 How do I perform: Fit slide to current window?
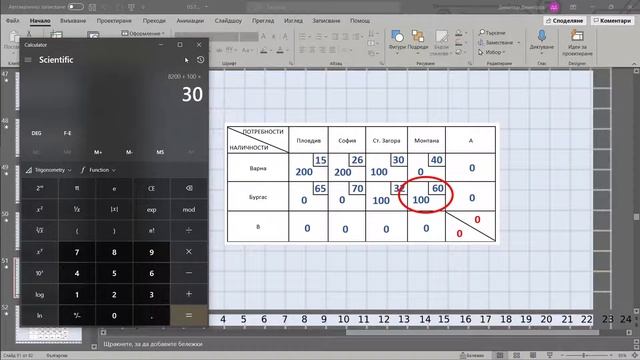(x=636, y=356)
